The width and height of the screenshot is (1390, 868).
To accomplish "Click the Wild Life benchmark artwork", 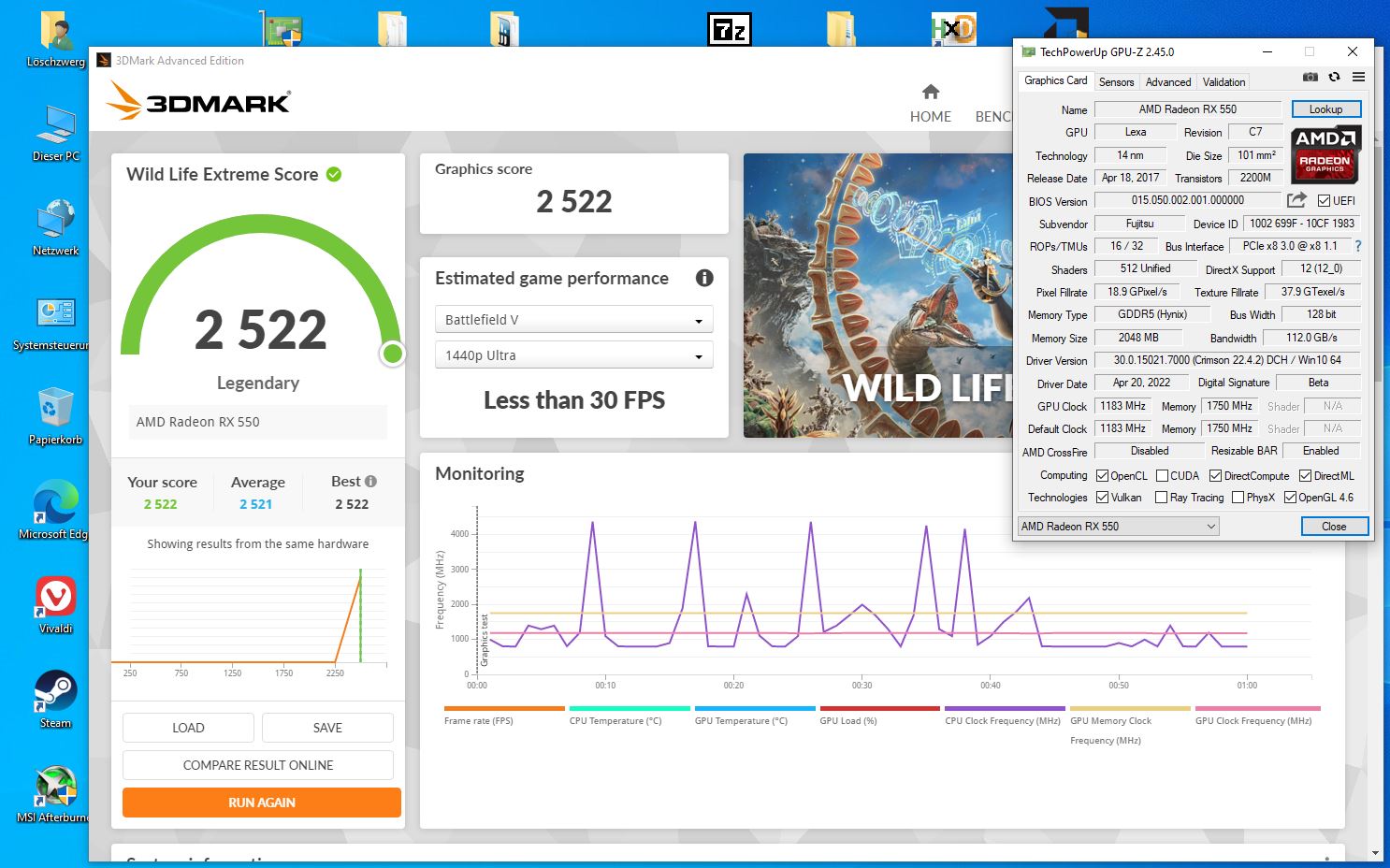I will 877,296.
